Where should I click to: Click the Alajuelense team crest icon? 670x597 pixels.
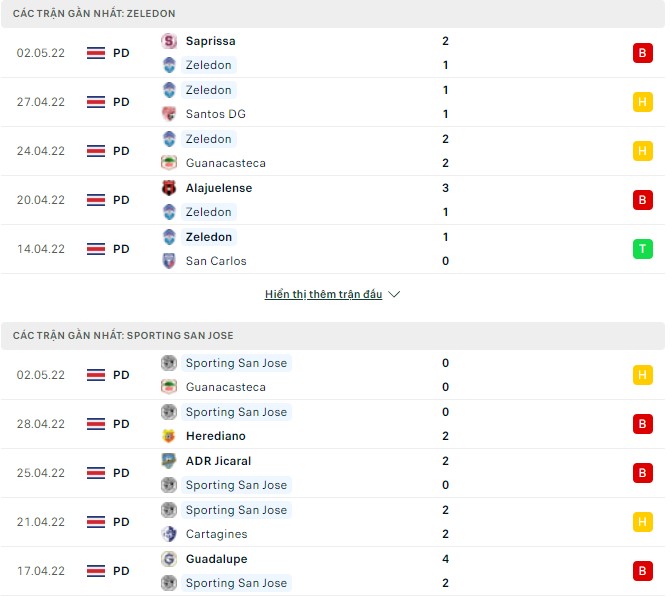pos(169,188)
